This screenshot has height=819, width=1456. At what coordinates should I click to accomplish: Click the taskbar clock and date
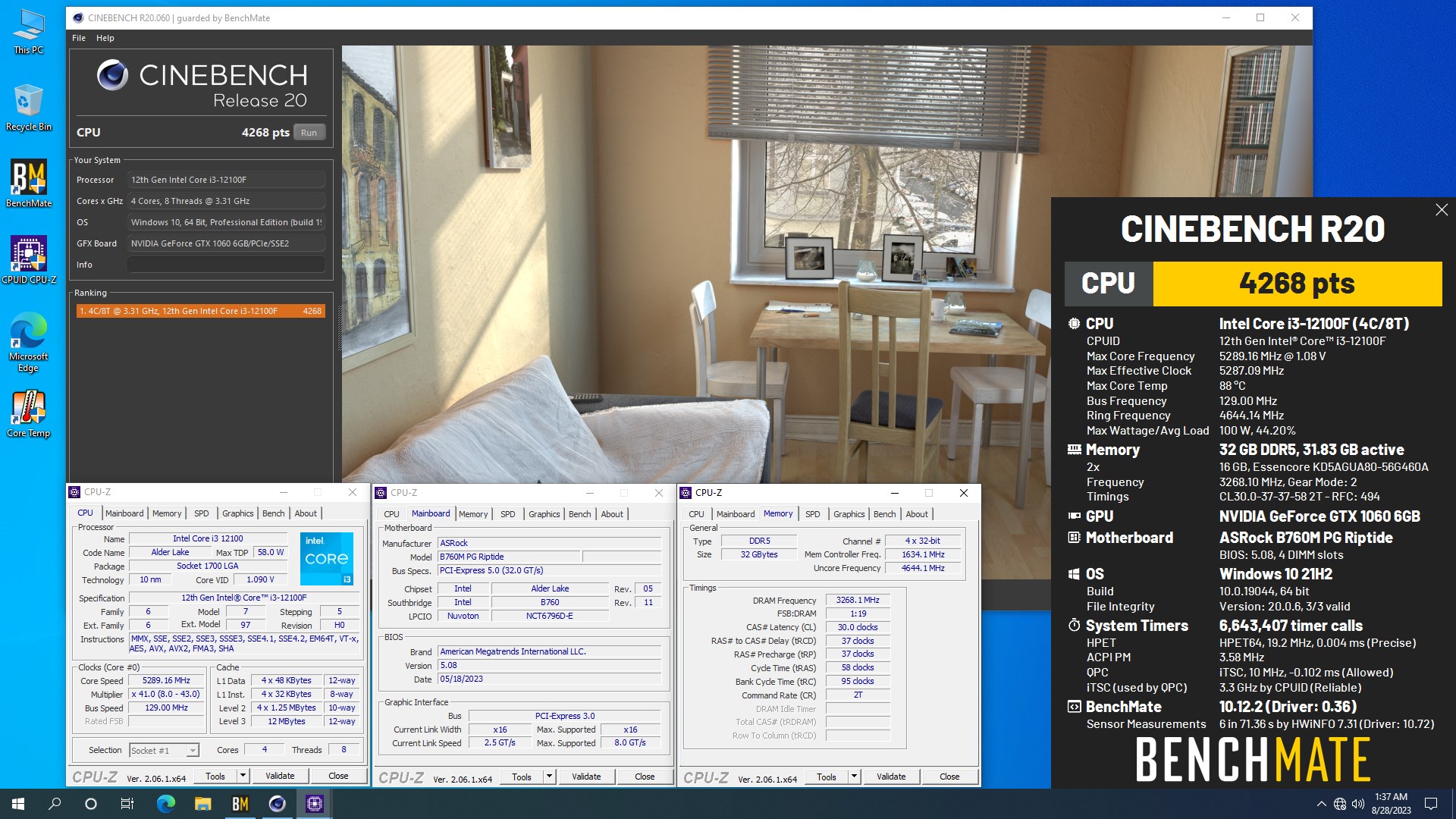point(1391,804)
